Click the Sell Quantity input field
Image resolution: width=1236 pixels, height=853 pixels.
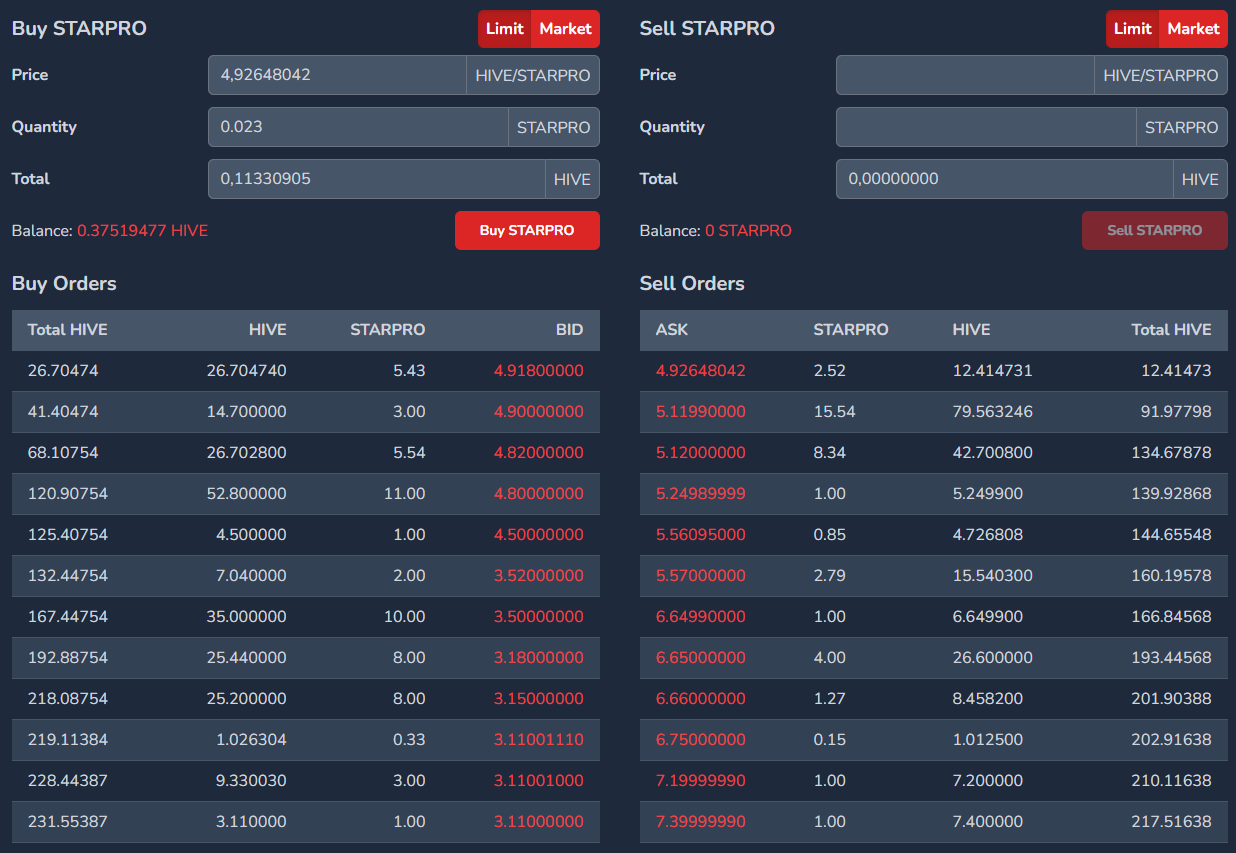tap(986, 127)
